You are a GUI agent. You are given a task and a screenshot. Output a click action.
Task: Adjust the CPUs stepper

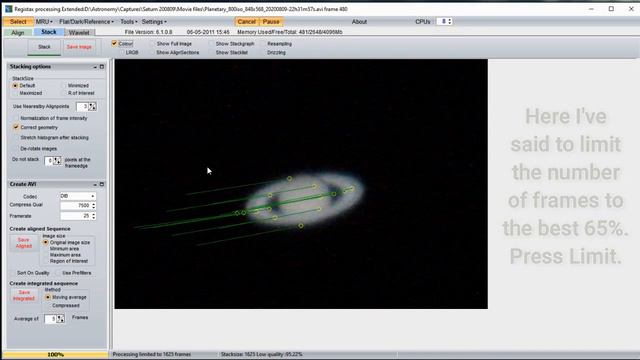449,22
